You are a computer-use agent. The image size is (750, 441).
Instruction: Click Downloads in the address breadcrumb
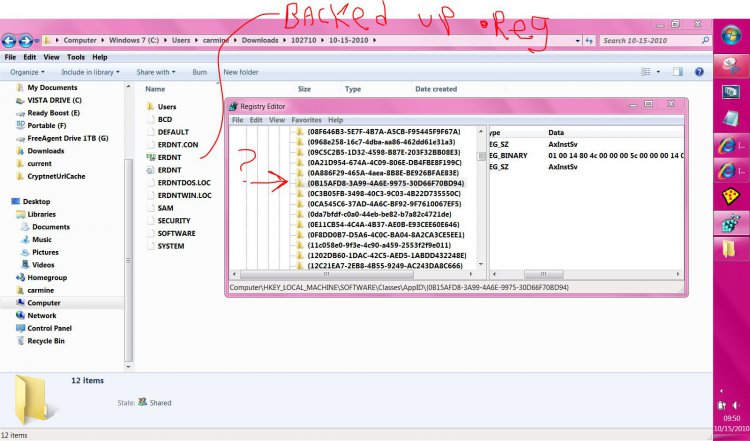(260, 40)
